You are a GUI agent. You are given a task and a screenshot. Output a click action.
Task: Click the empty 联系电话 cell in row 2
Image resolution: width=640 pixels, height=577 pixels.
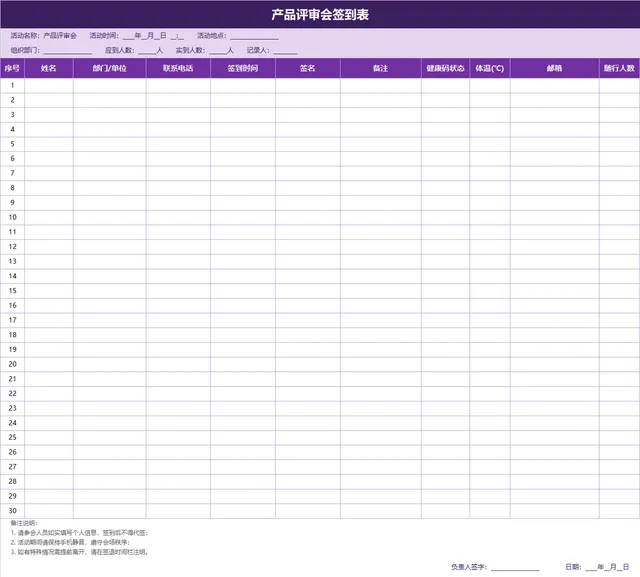coord(178,100)
